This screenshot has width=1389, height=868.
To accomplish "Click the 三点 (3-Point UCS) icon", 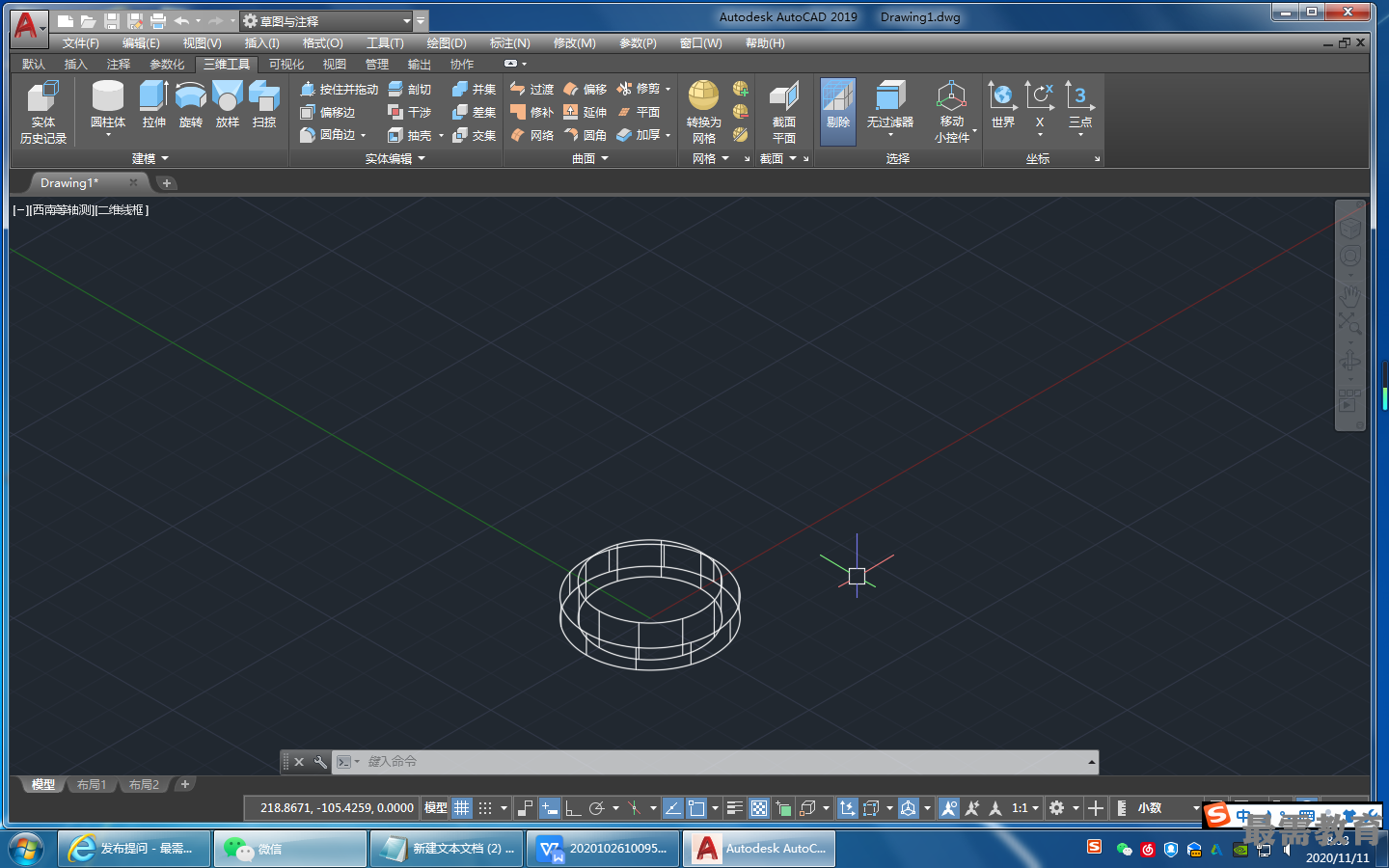I will tap(1080, 104).
